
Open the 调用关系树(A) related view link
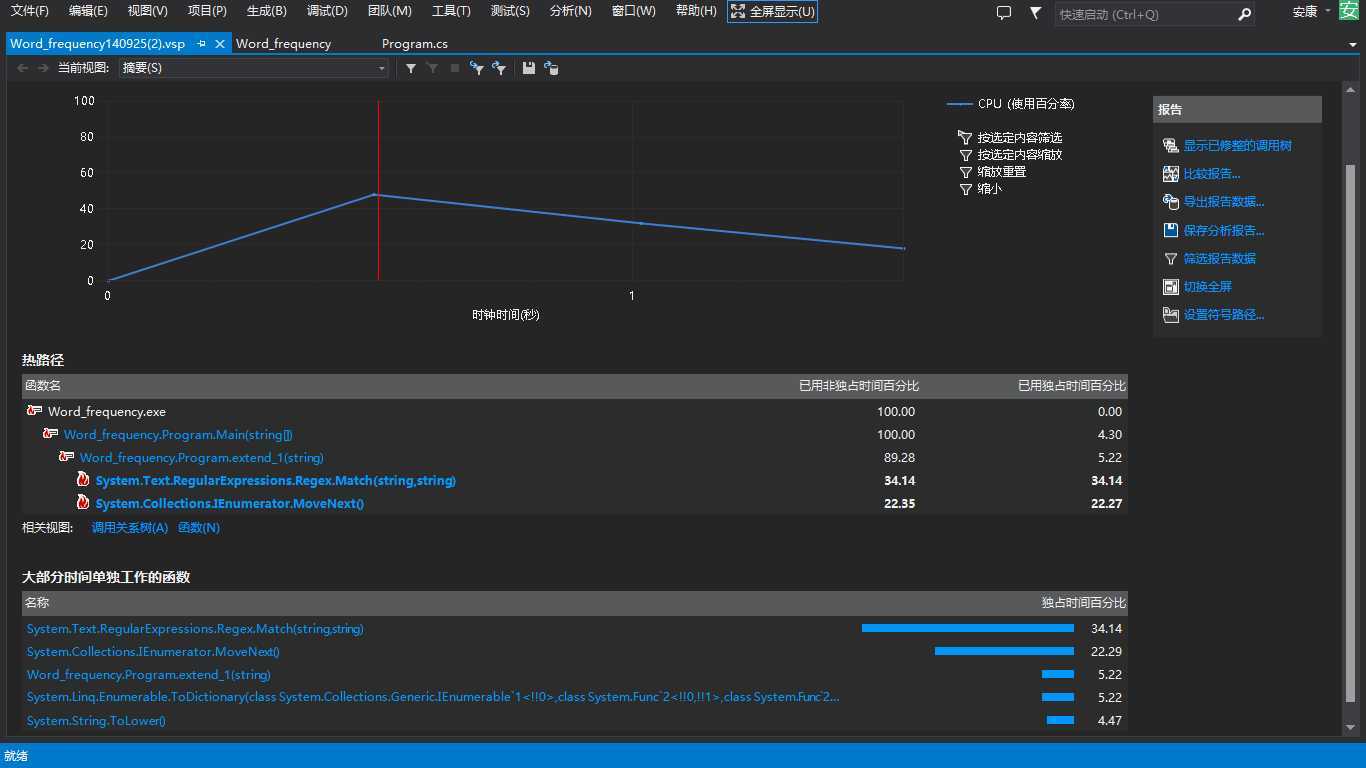click(x=130, y=528)
